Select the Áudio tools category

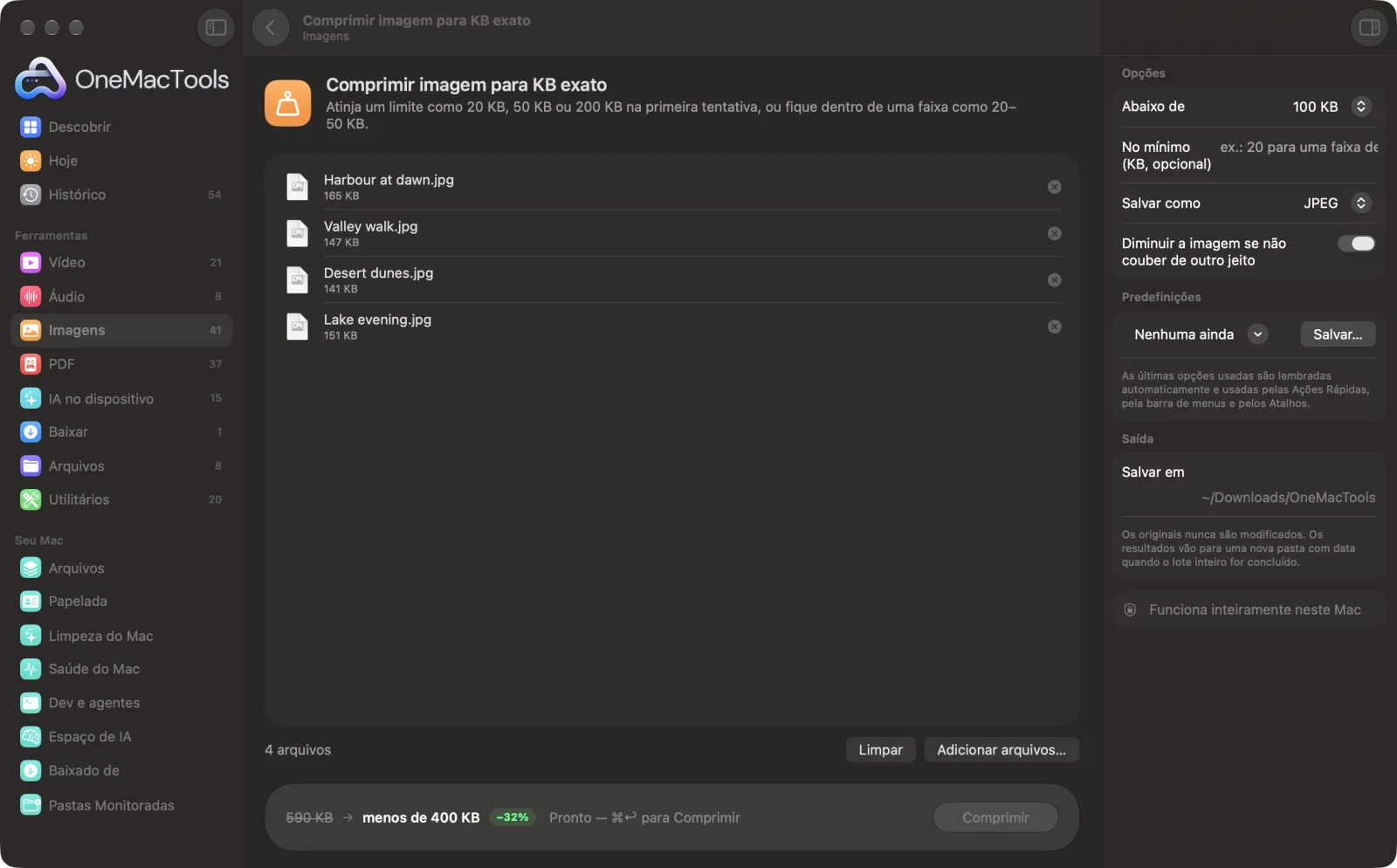tap(121, 296)
